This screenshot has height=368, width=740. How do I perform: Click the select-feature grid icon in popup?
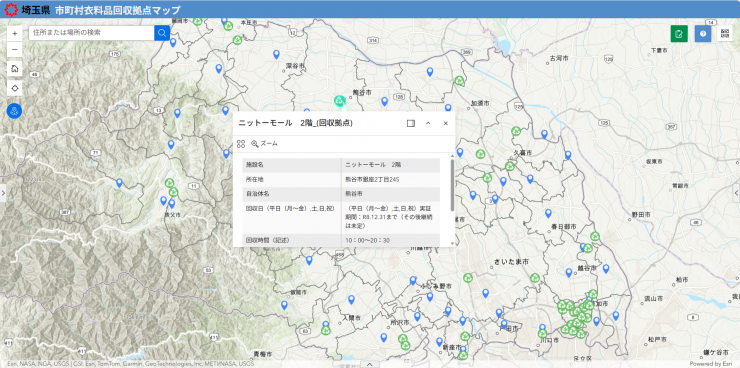point(241,143)
